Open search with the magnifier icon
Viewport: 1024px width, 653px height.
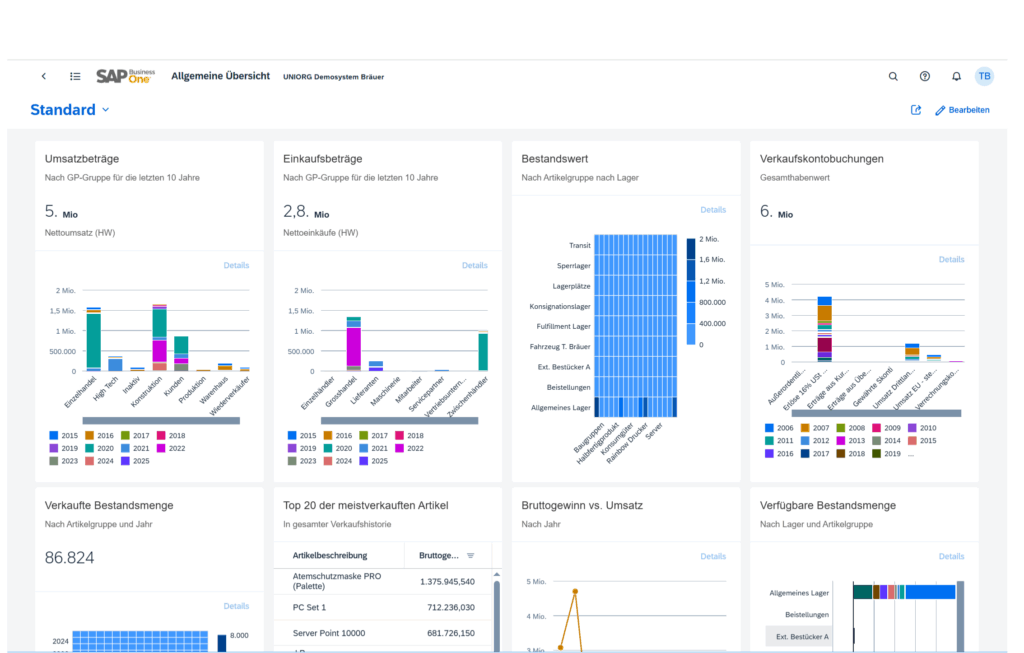893,76
